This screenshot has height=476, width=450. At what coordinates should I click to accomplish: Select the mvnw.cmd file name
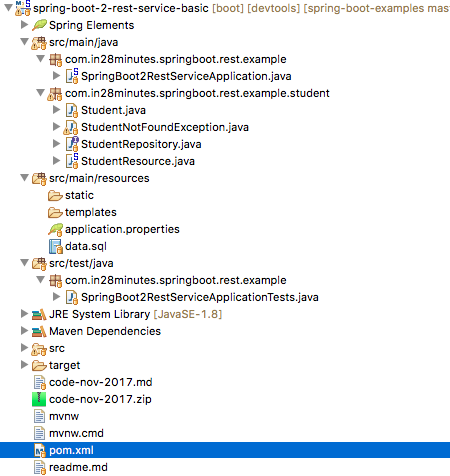tap(76, 434)
